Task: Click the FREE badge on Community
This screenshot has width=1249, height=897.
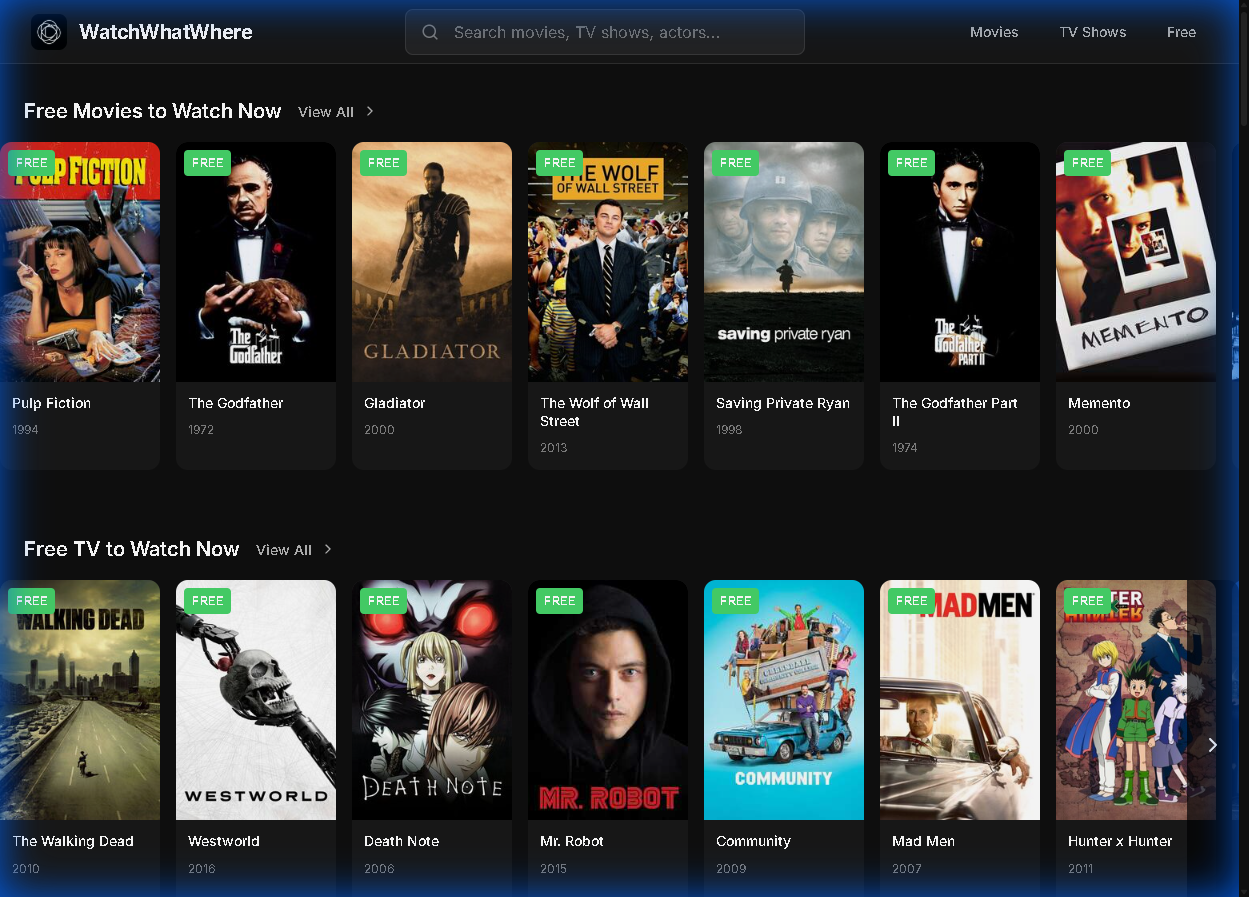Action: (735, 600)
